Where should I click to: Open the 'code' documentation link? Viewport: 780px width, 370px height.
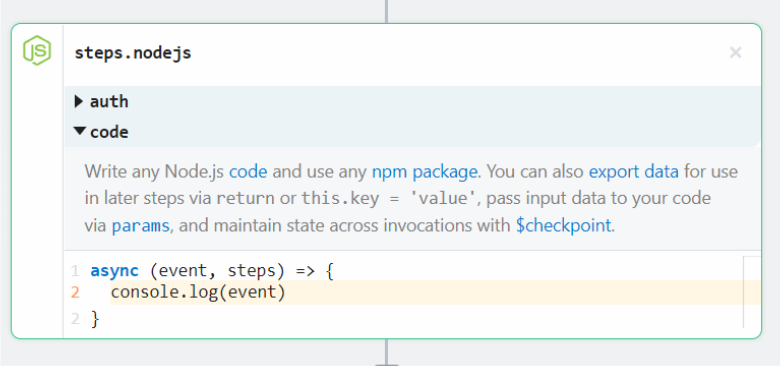point(248,172)
